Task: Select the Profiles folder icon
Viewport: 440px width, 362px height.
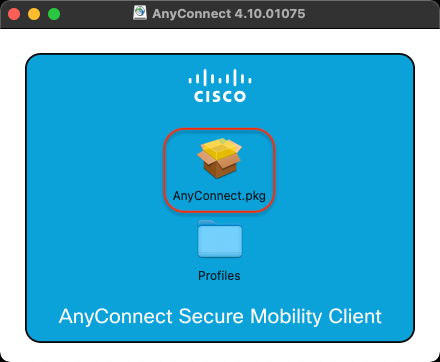Action: tap(220, 239)
